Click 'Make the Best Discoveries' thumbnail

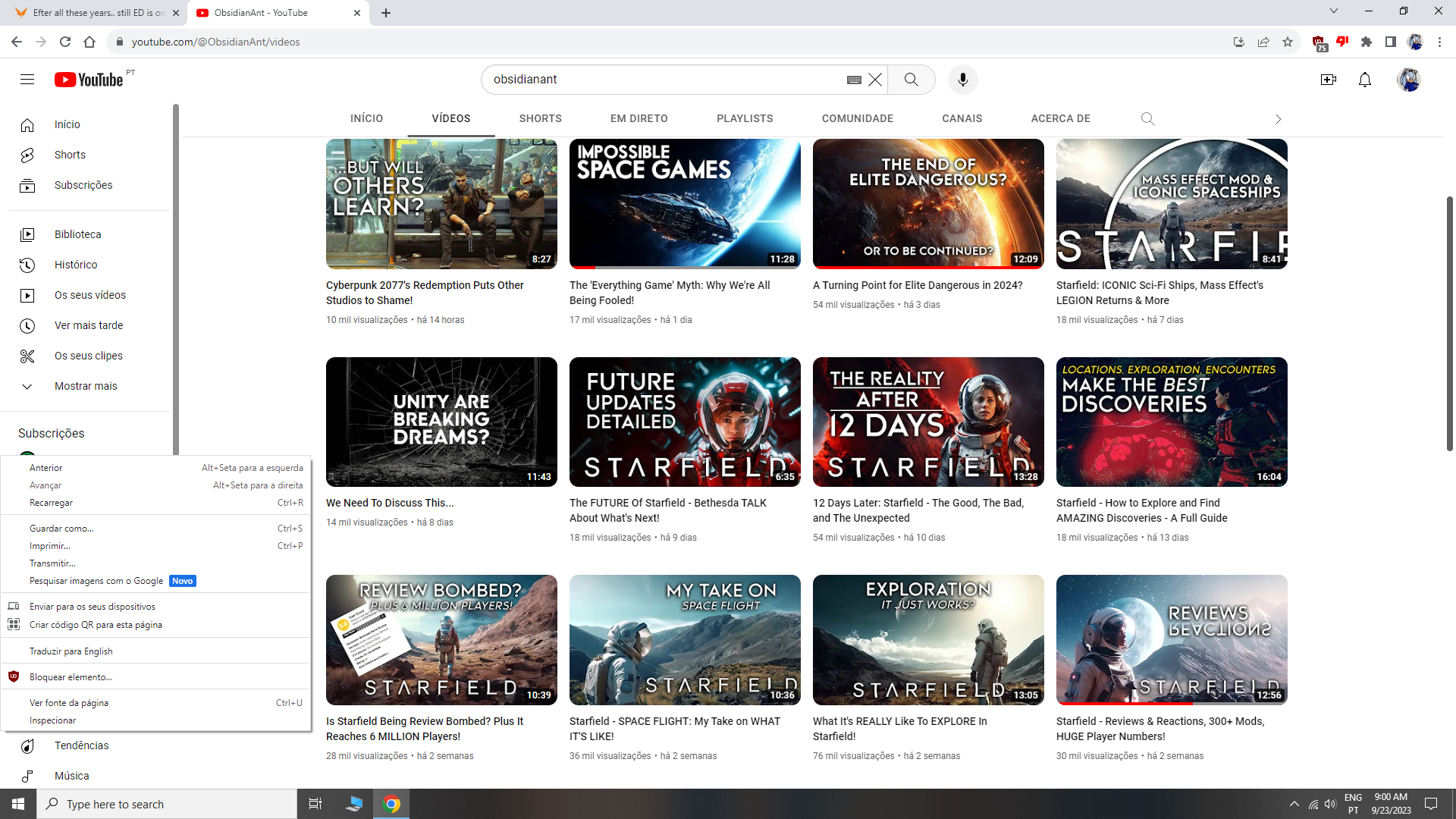click(x=1172, y=422)
